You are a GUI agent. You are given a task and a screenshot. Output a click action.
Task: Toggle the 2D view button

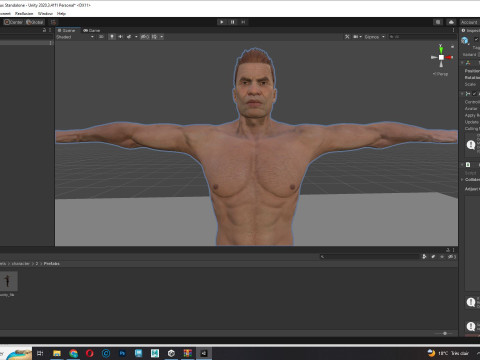click(101, 37)
